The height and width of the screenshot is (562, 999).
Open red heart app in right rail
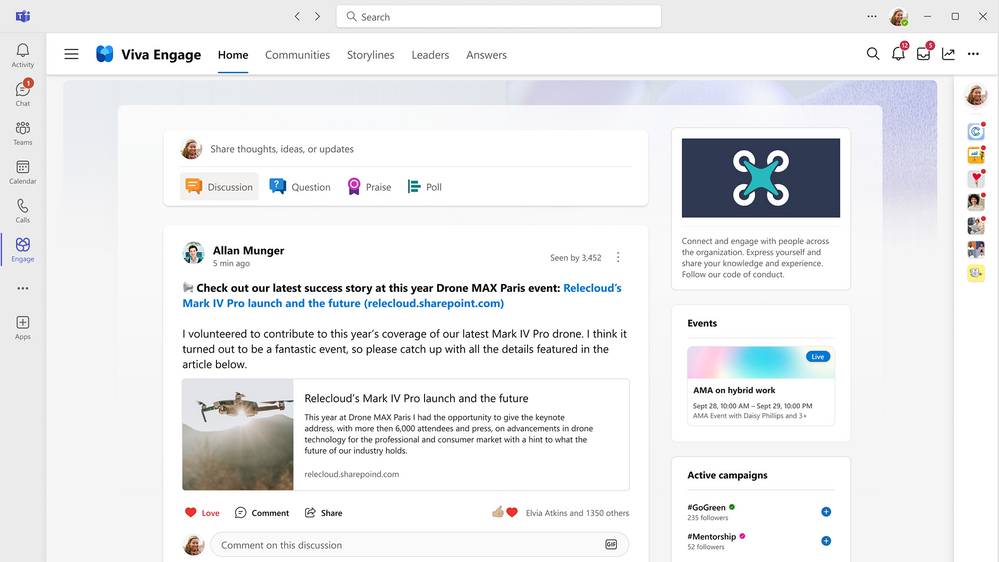click(x=975, y=179)
